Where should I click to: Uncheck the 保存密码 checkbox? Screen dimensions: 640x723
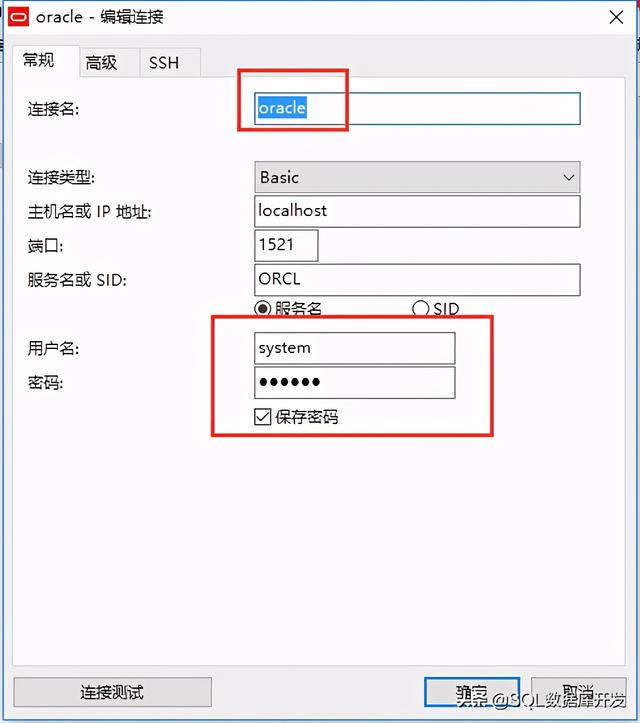click(263, 417)
